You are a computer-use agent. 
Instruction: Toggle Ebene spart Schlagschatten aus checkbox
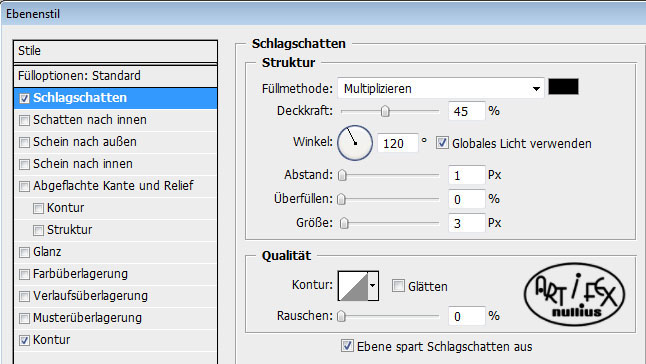click(x=347, y=345)
